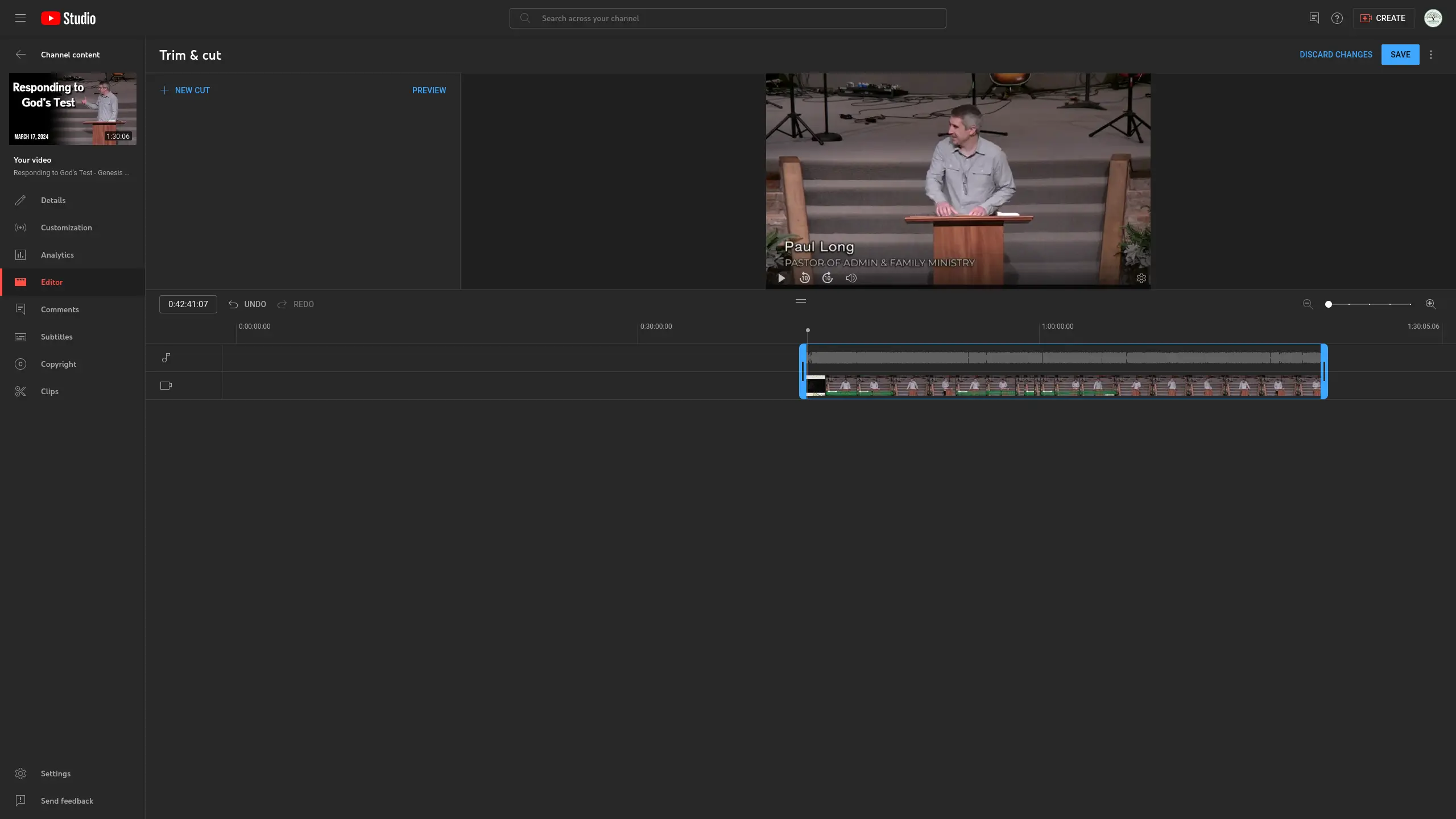Discard changes to the video
Screen dimensions: 1456x819
[1335, 54]
